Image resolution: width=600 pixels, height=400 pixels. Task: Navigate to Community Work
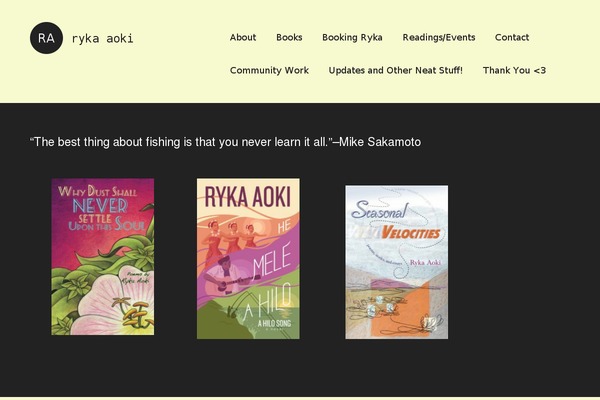pos(269,70)
